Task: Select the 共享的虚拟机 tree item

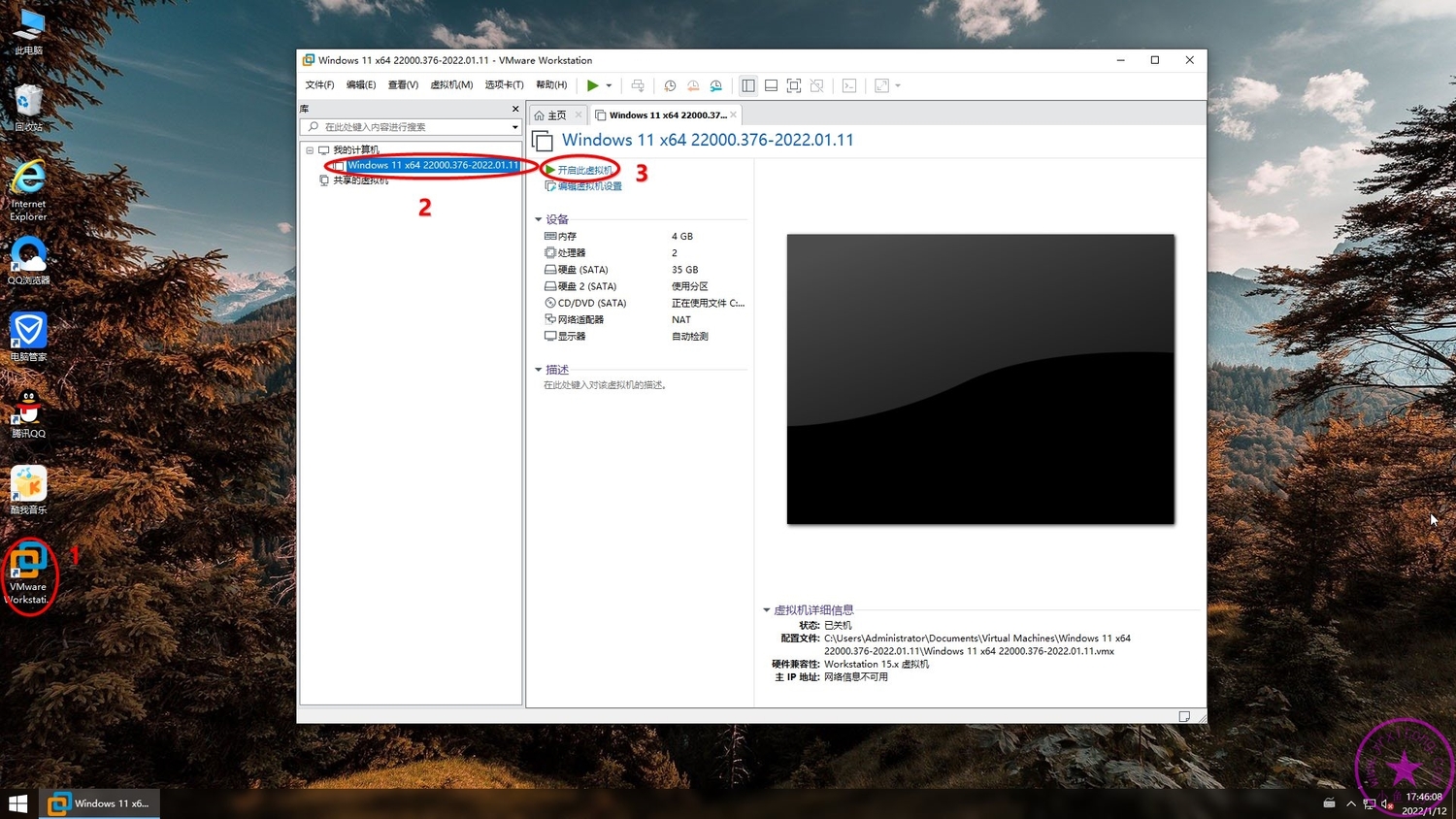Action: pos(360,180)
